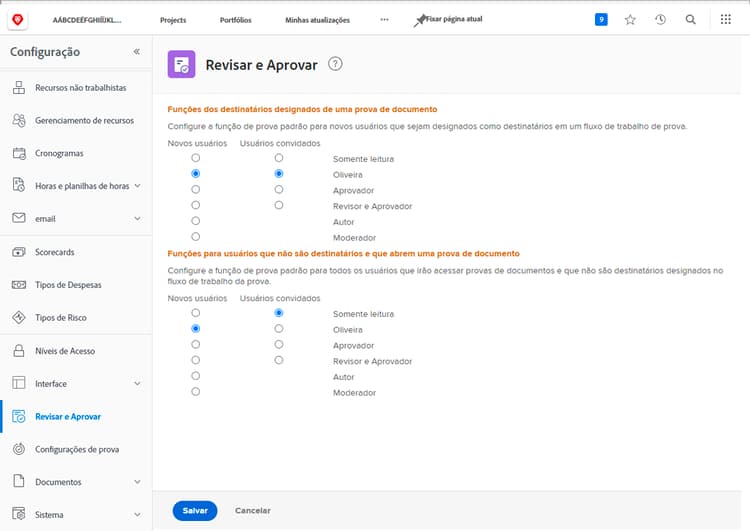Click the Scorecards icon
The height and width of the screenshot is (531, 750).
19,252
